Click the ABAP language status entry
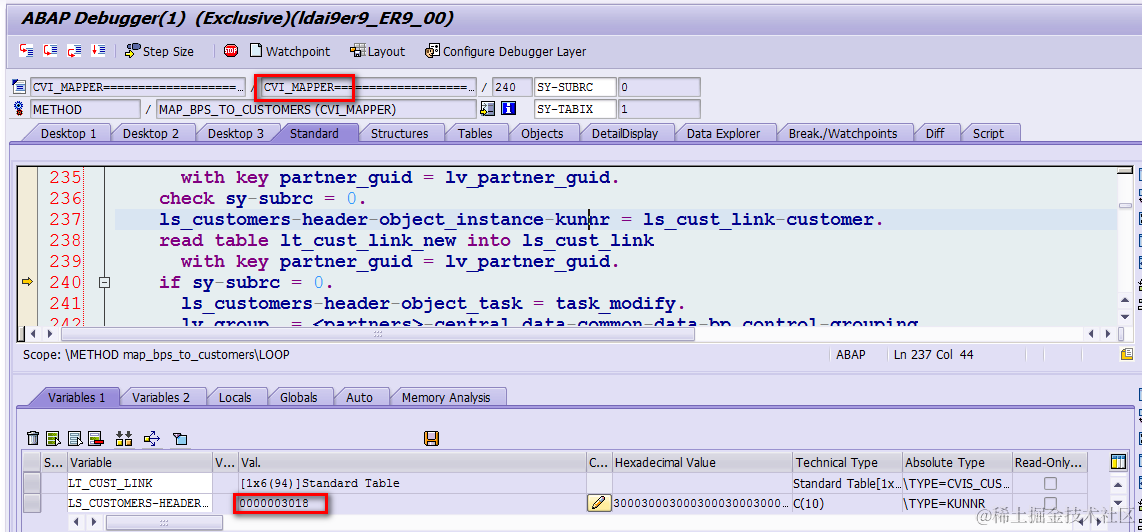1142x532 pixels. (851, 354)
